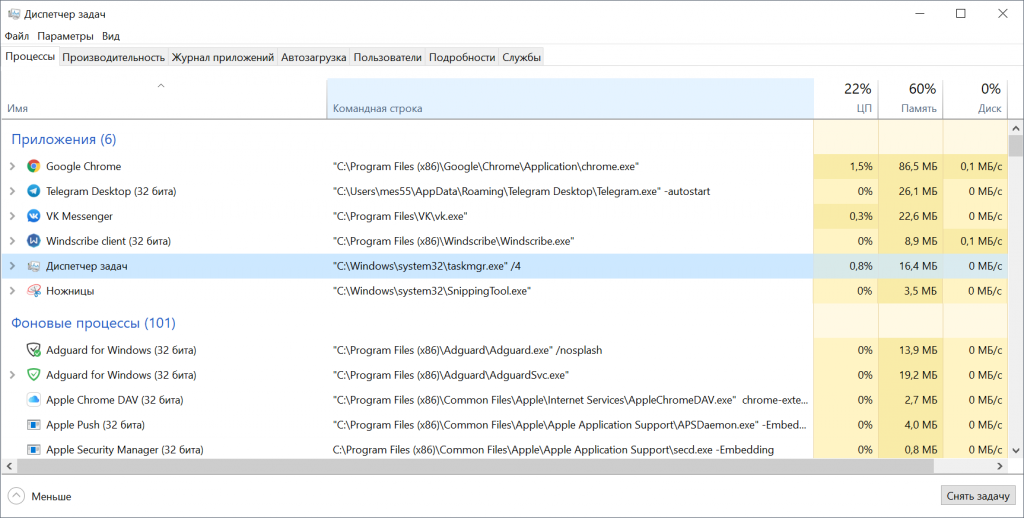Sort by the Командная строка column
The image size is (1024, 518).
570,99
